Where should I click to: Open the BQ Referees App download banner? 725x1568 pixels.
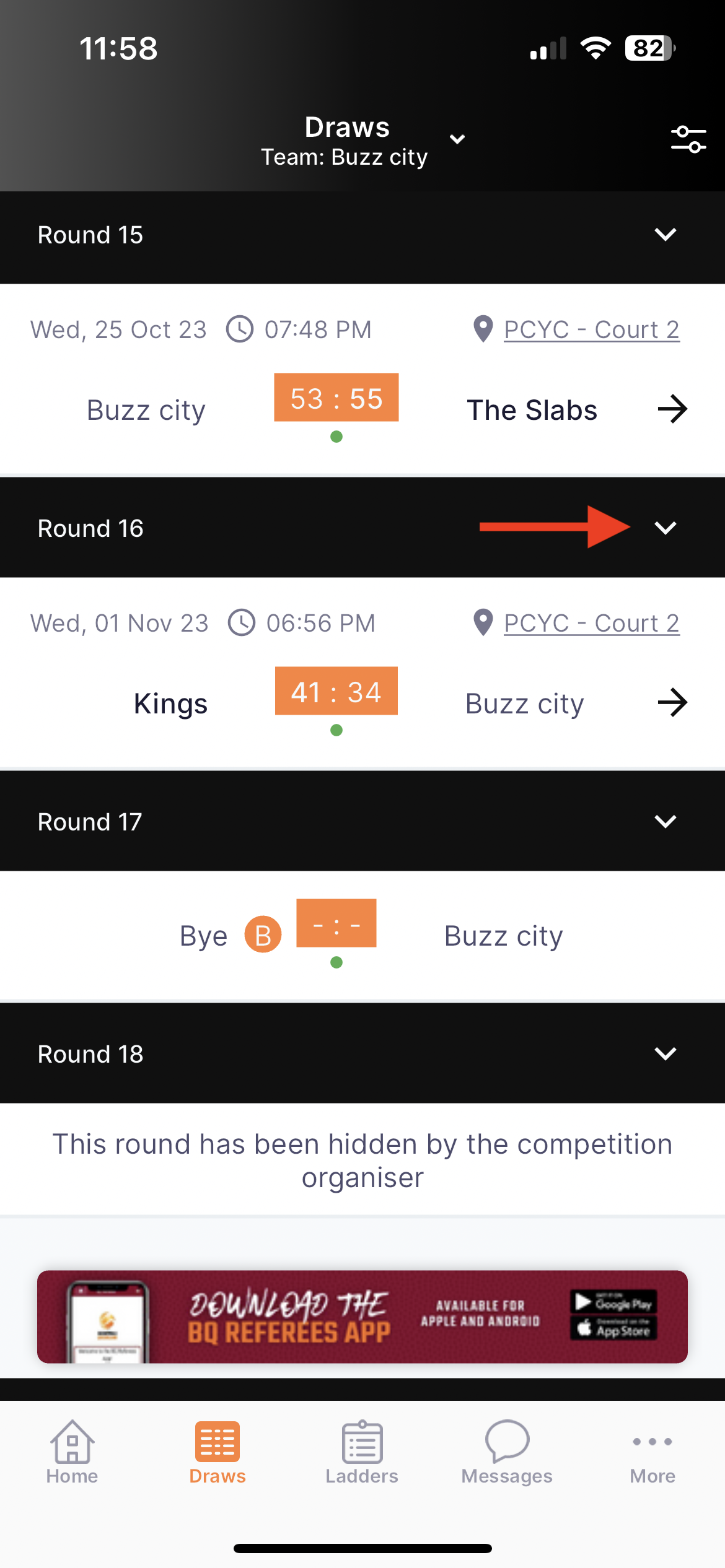point(362,1317)
